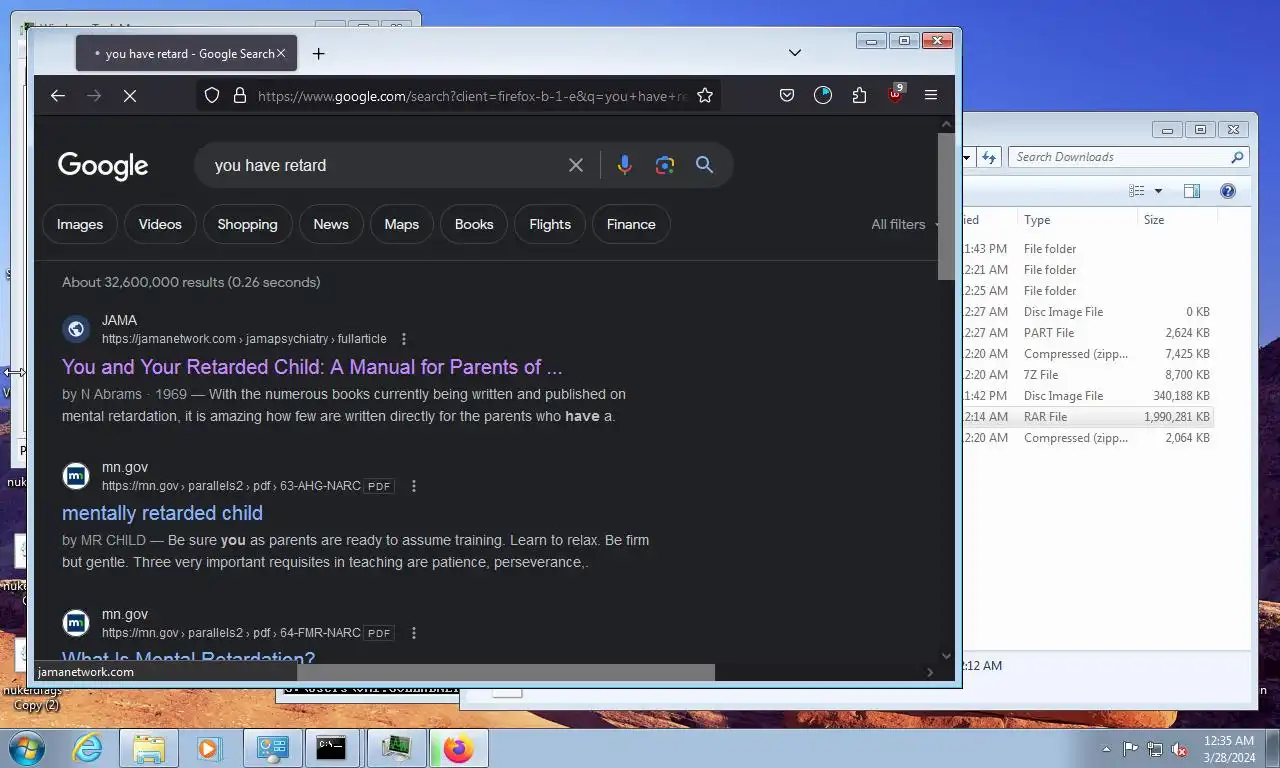Expand the list all tabs chevron
Viewport: 1280px width, 768px height.
tap(795, 53)
